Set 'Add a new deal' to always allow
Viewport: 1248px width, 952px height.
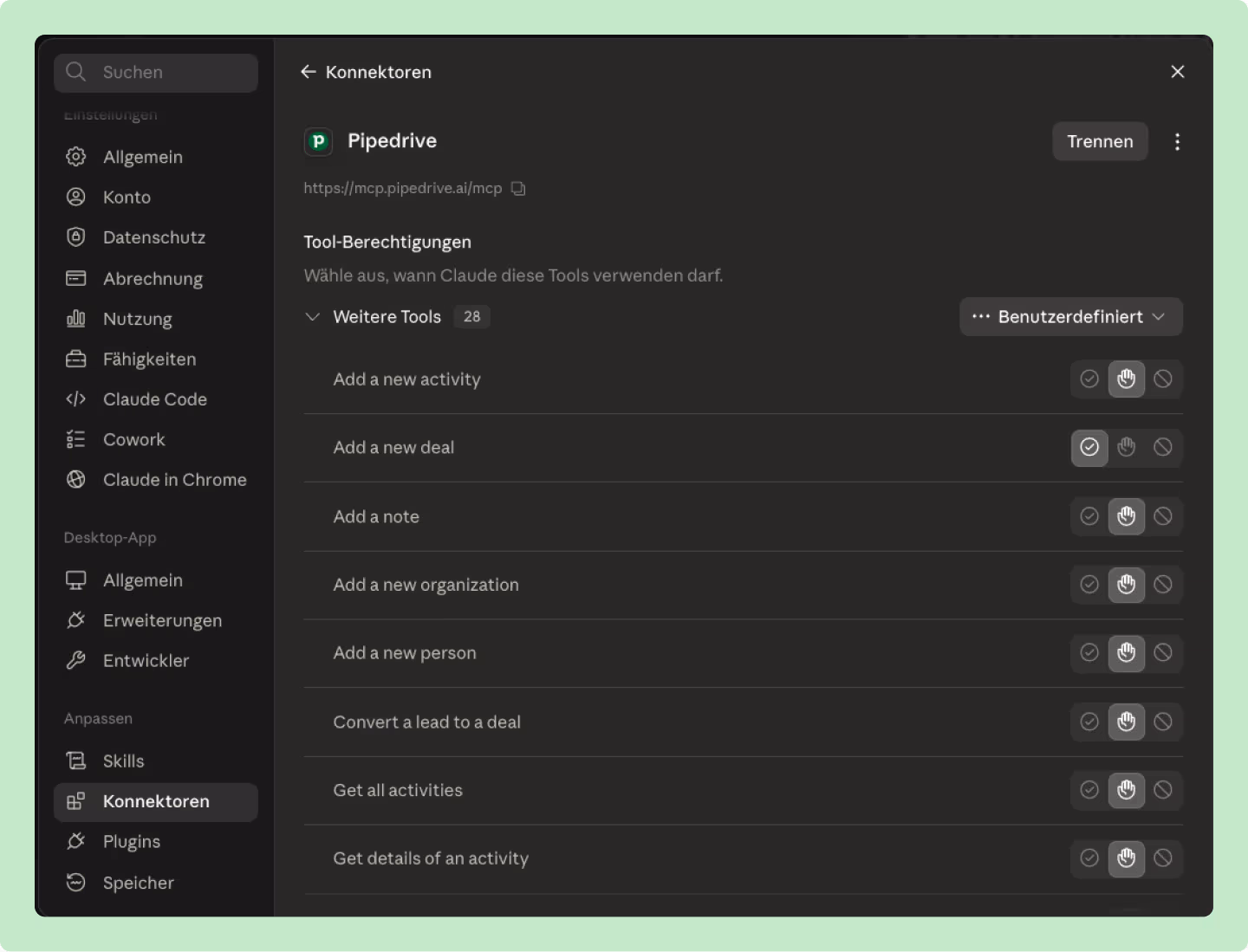(1089, 447)
